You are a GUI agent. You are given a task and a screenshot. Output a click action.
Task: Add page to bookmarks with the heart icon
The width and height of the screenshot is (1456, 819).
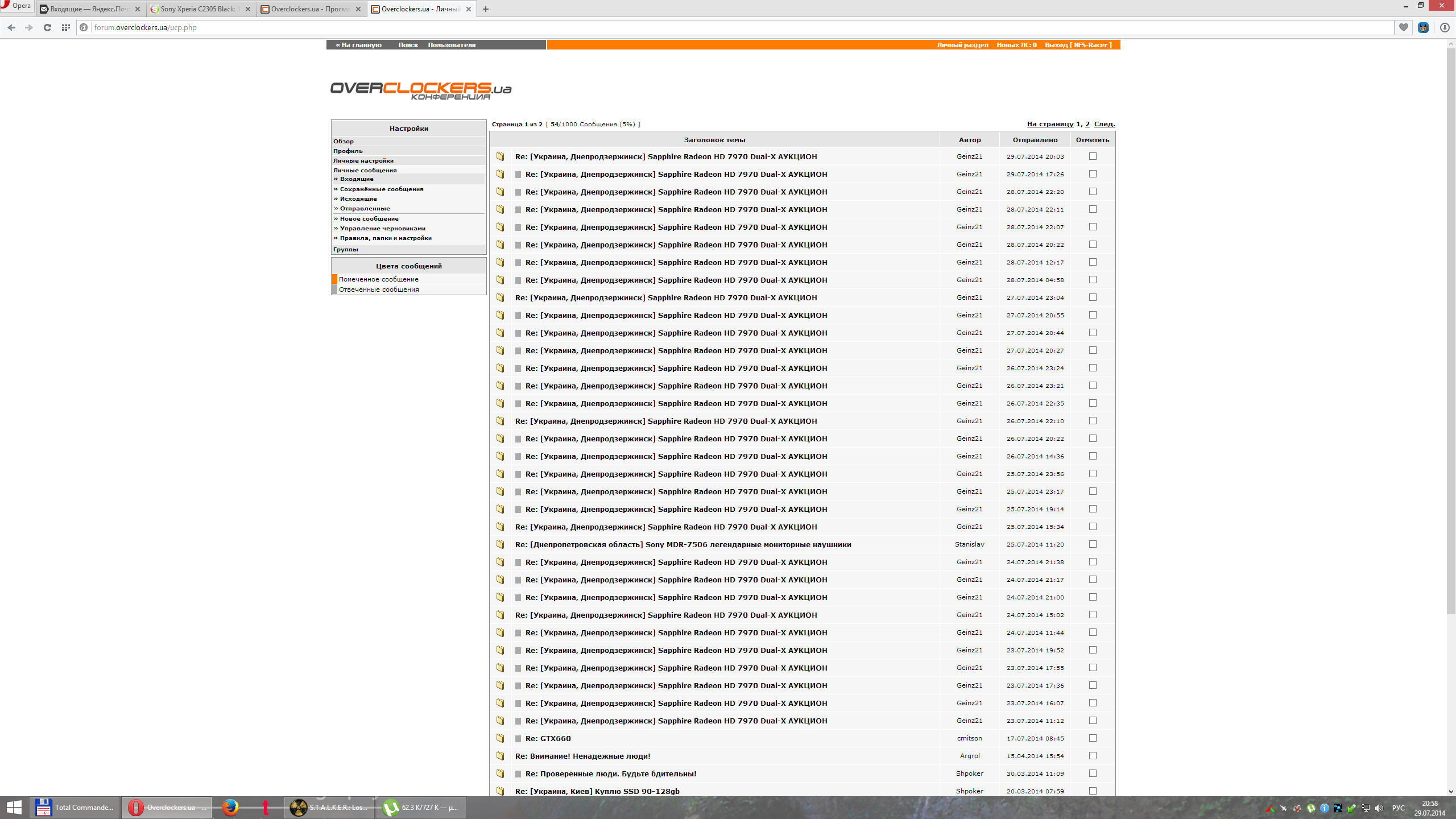coord(1404,27)
